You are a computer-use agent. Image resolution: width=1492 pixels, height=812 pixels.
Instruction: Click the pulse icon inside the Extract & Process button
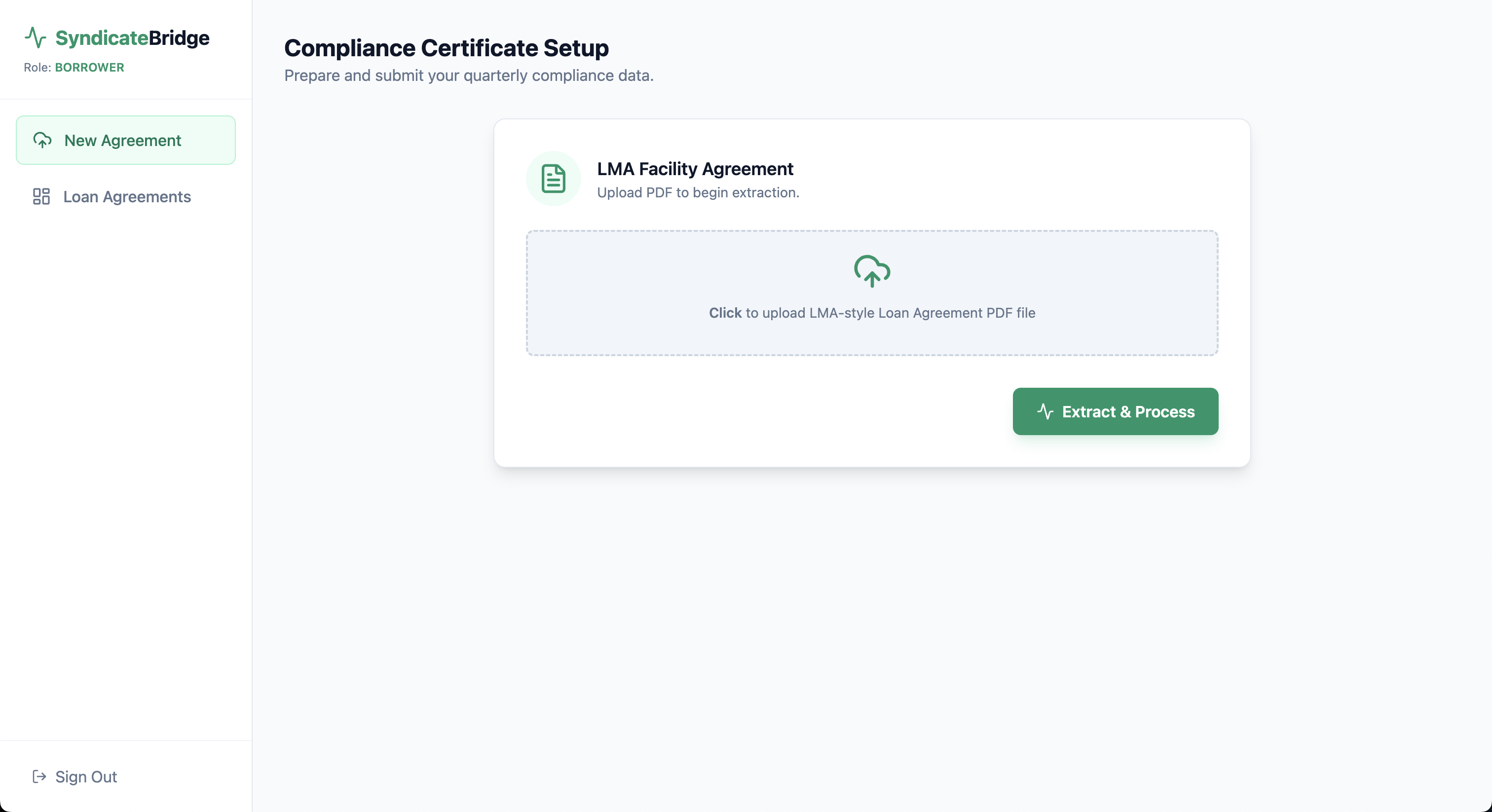click(1045, 411)
